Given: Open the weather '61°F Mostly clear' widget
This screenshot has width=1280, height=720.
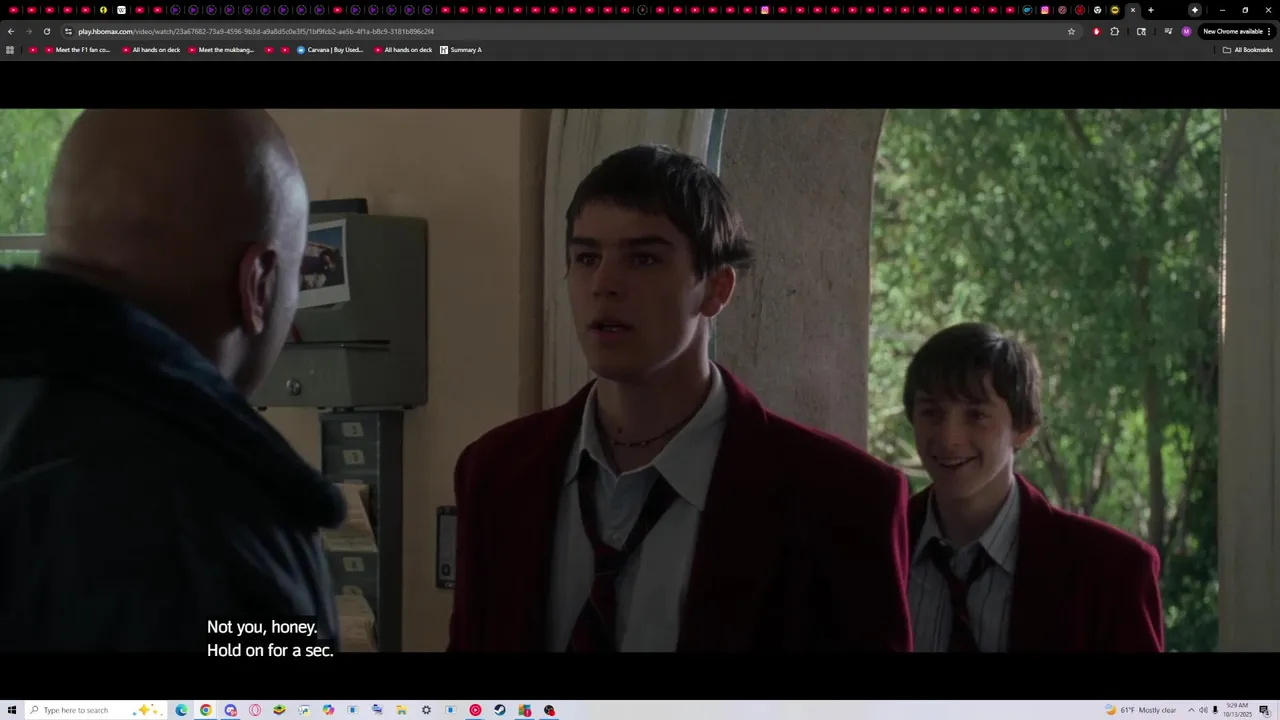Looking at the screenshot, I should pos(1141,710).
